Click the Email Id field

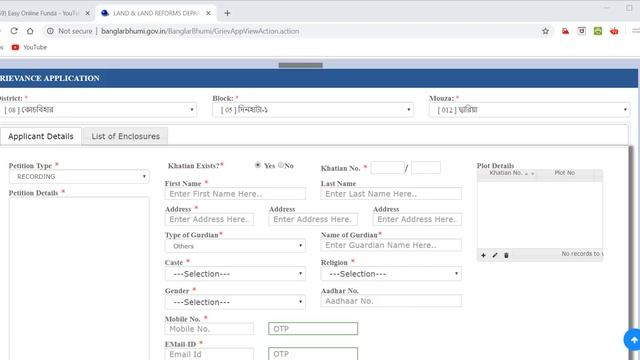209,354
